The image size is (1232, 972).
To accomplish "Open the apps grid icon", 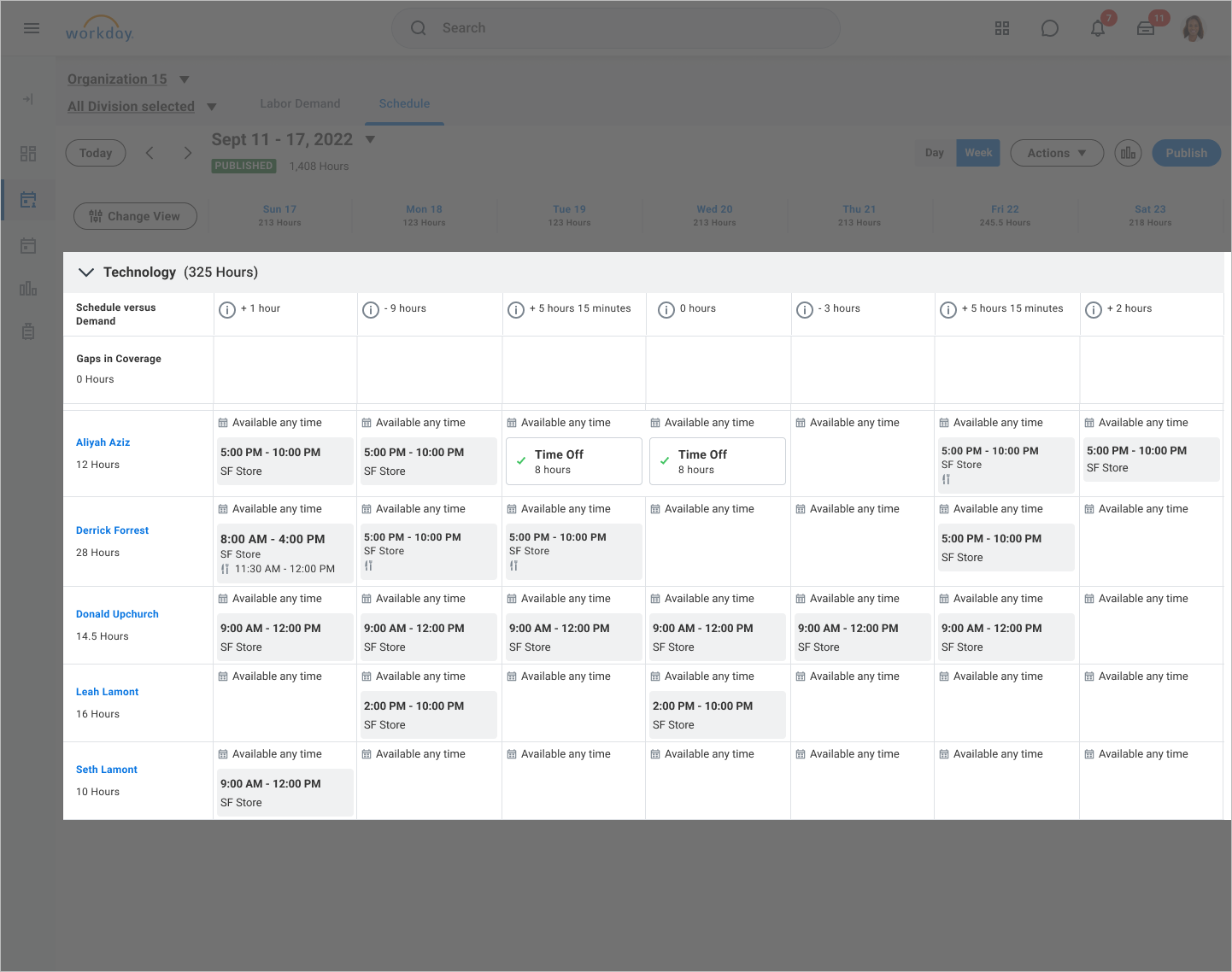I will click(1002, 28).
